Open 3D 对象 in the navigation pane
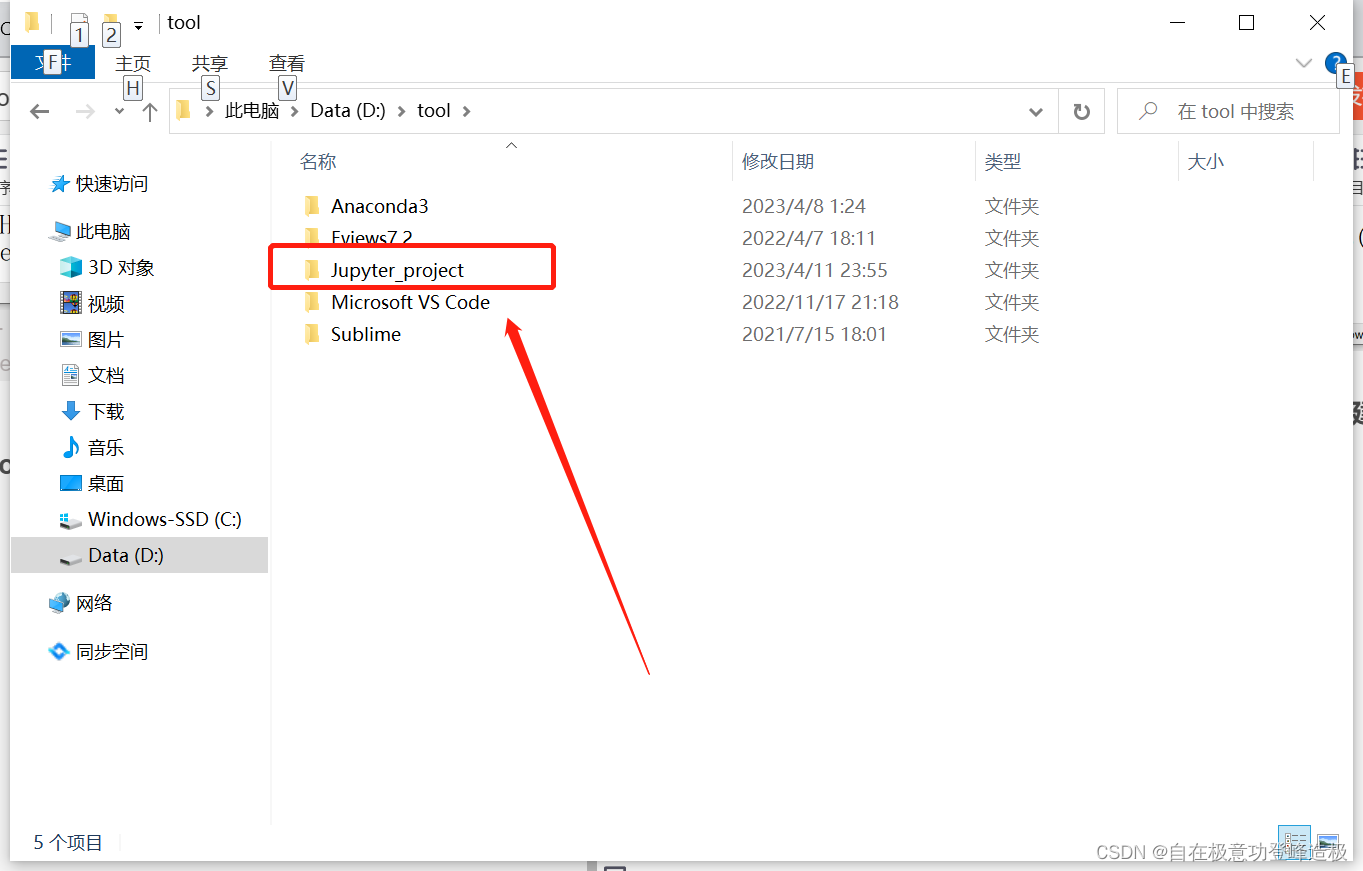The height and width of the screenshot is (871, 1363). [121, 268]
